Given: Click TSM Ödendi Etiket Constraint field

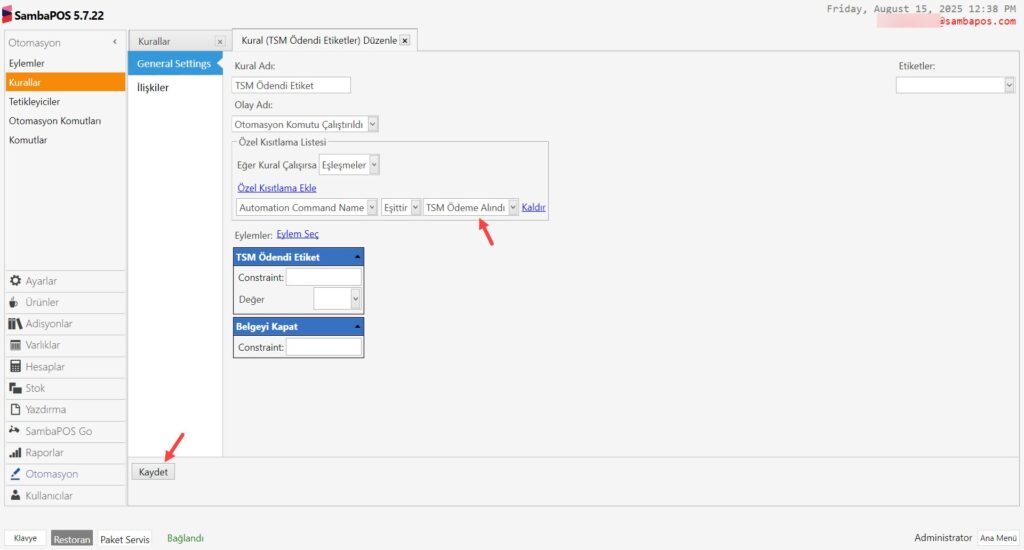Looking at the screenshot, I should click(323, 278).
